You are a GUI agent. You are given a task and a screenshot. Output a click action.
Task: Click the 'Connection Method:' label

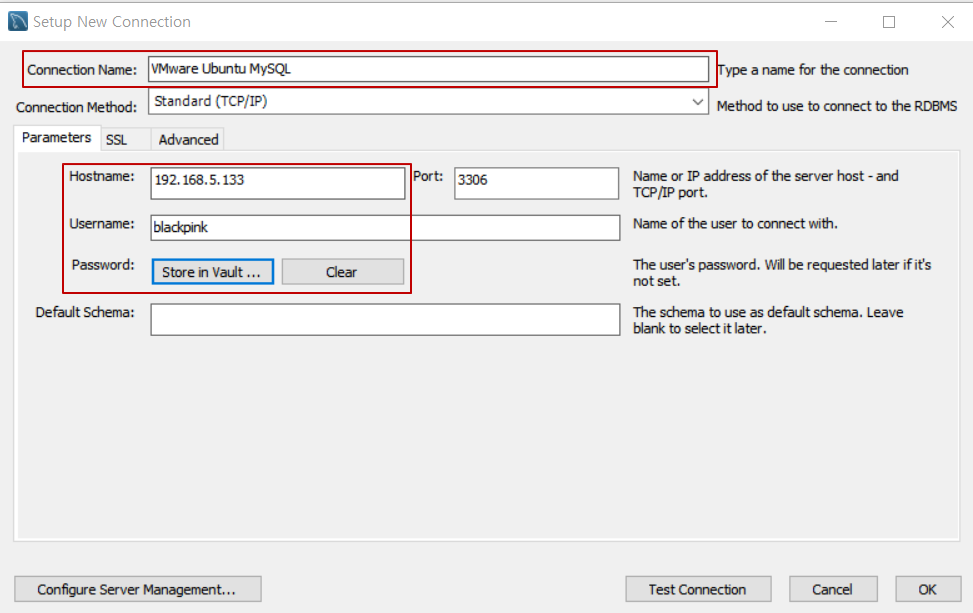coord(76,107)
